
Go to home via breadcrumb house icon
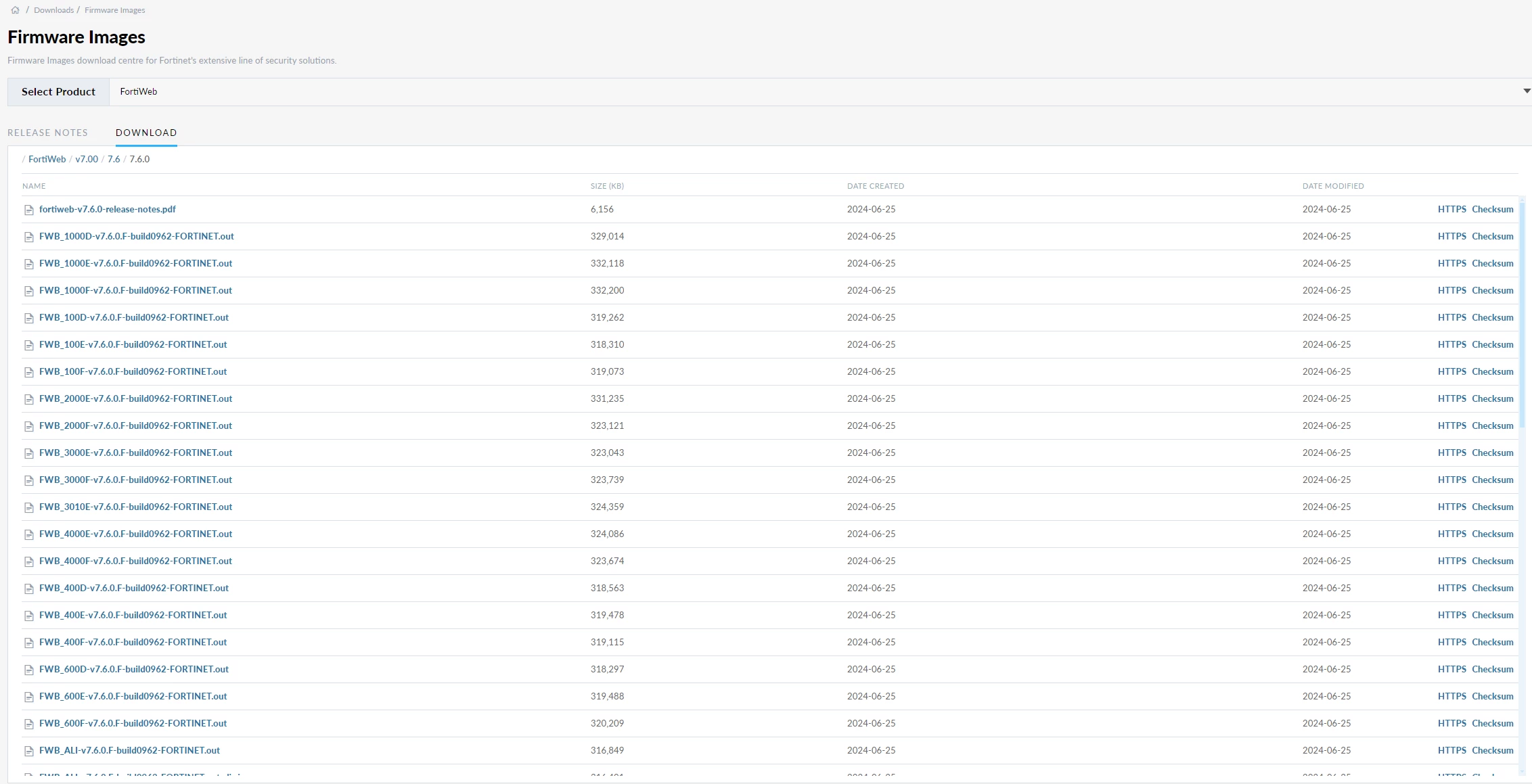pos(15,10)
